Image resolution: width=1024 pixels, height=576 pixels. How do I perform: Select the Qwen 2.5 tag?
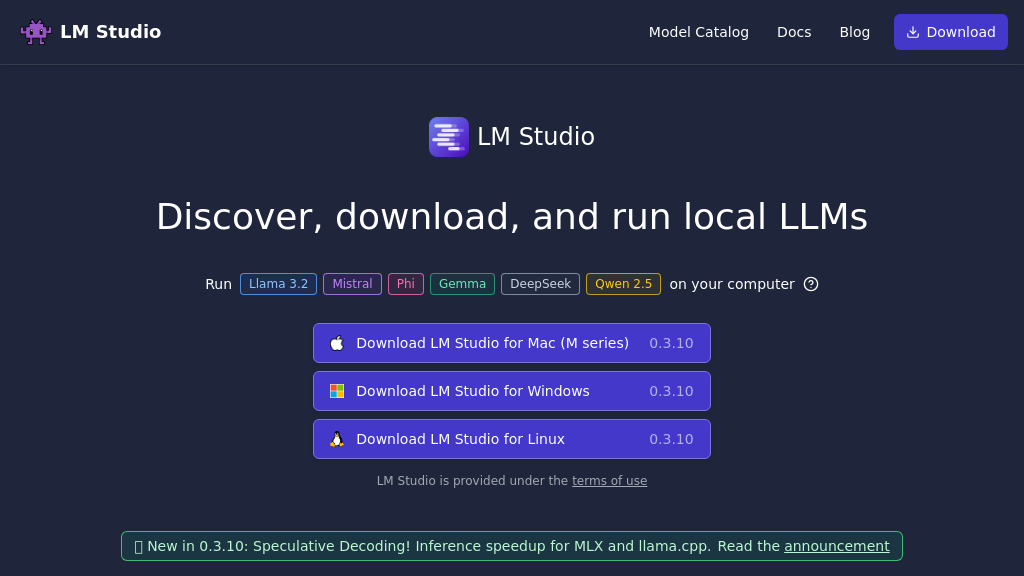tap(623, 284)
